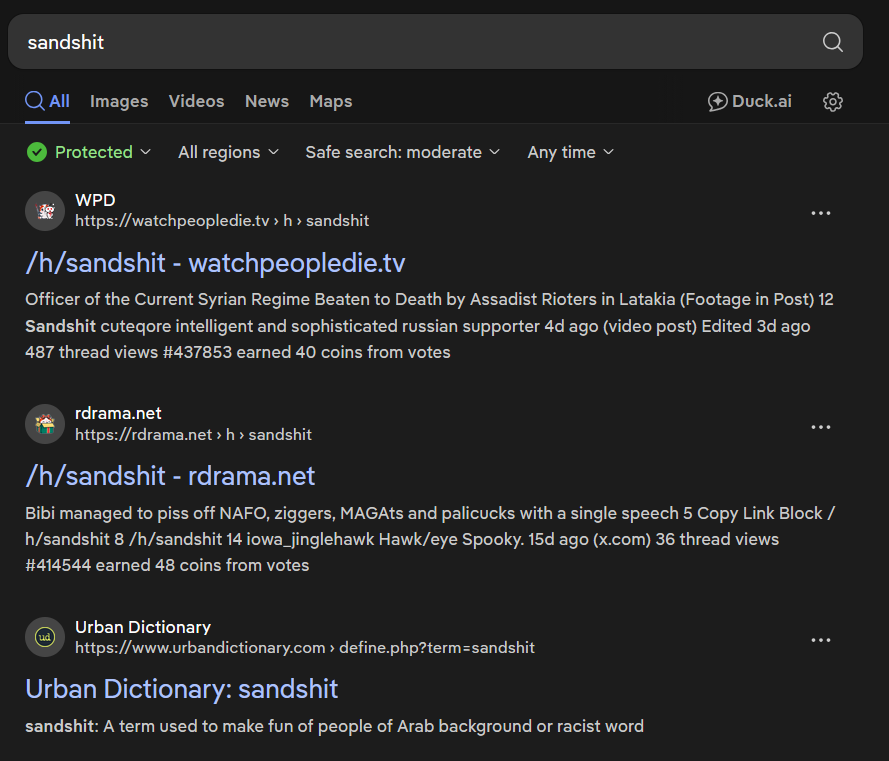Open the search settings gear icon
This screenshot has width=889, height=761.
click(832, 102)
